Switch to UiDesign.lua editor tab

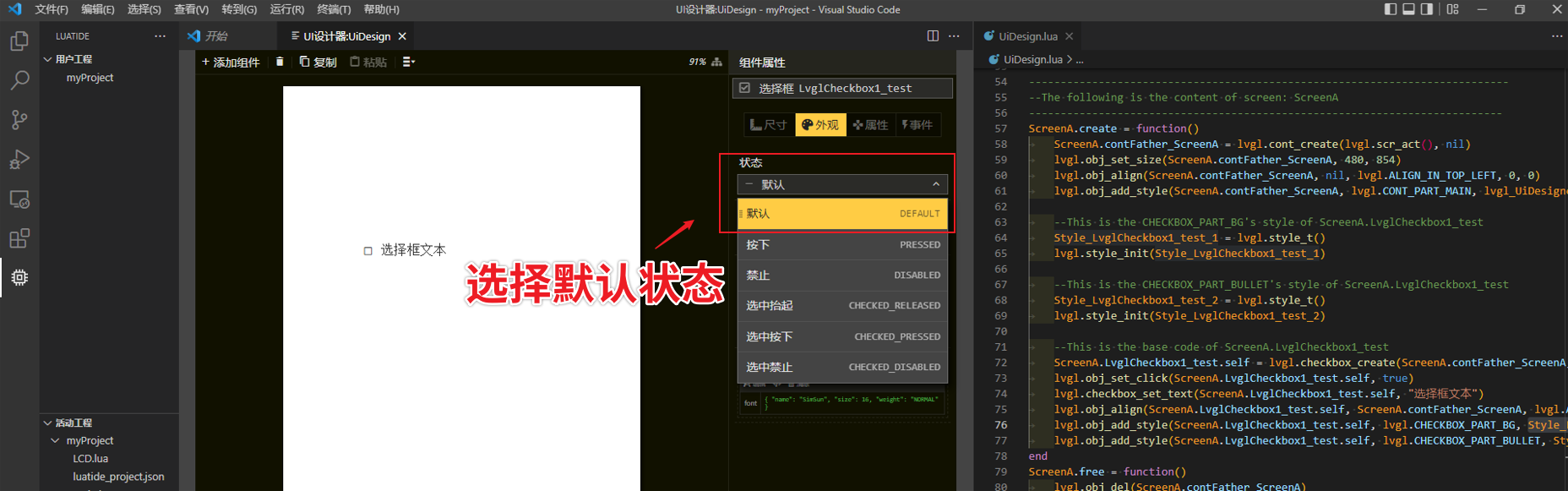[1027, 36]
